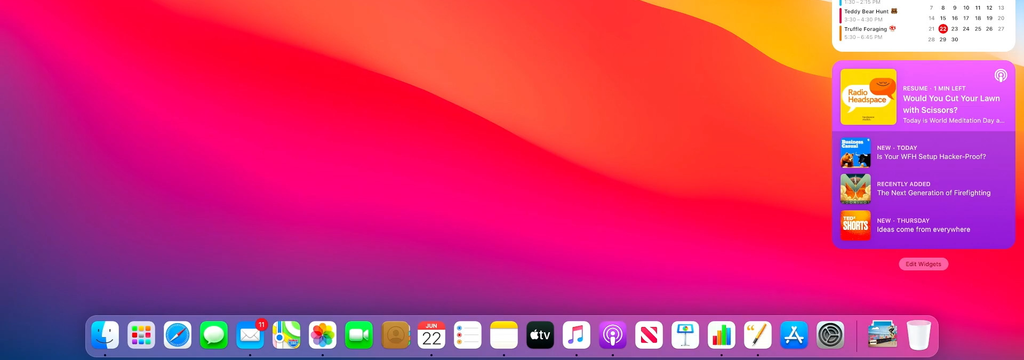Launch Maps from the Dock

(x=286, y=335)
